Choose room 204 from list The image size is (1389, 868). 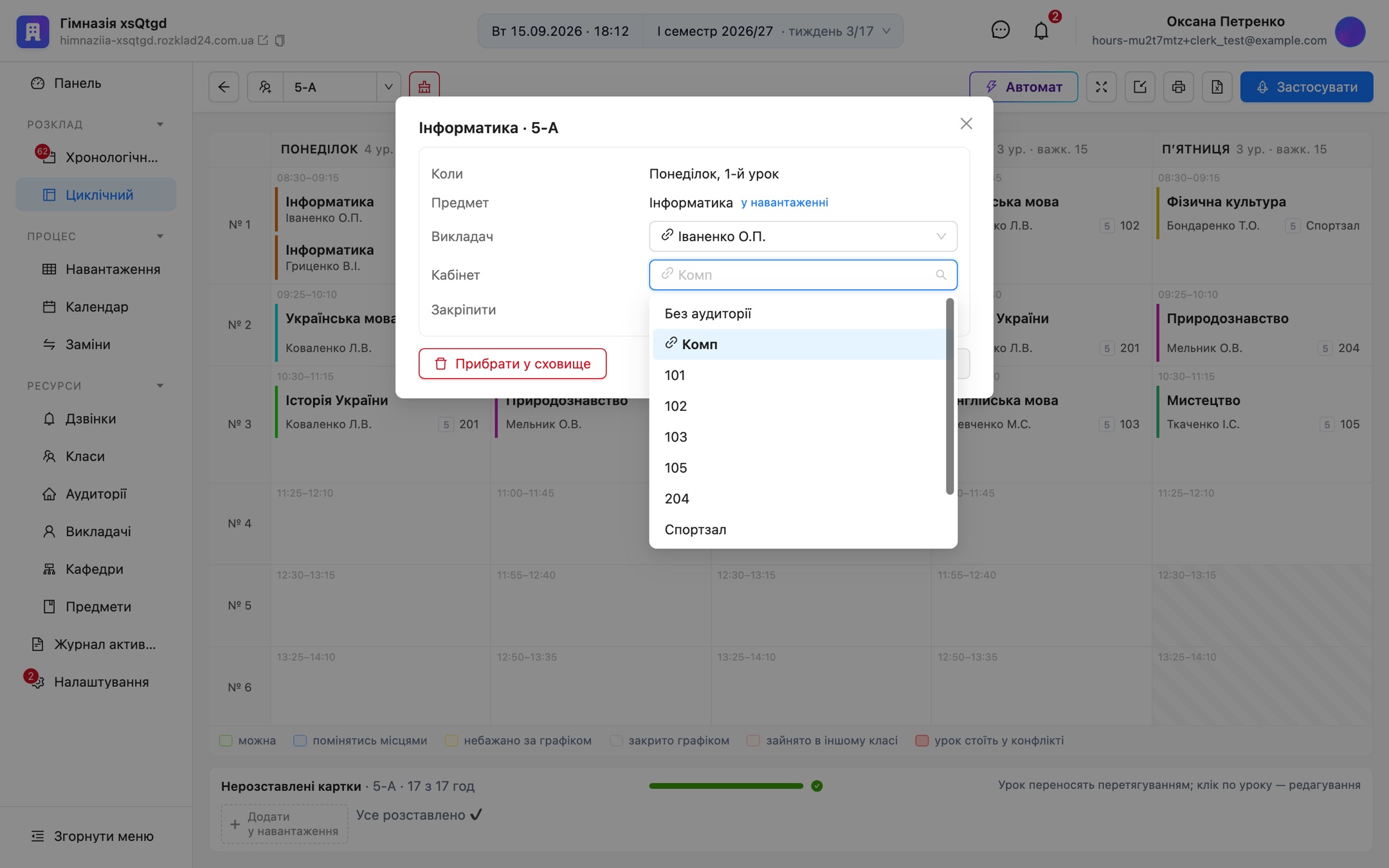pos(799,499)
